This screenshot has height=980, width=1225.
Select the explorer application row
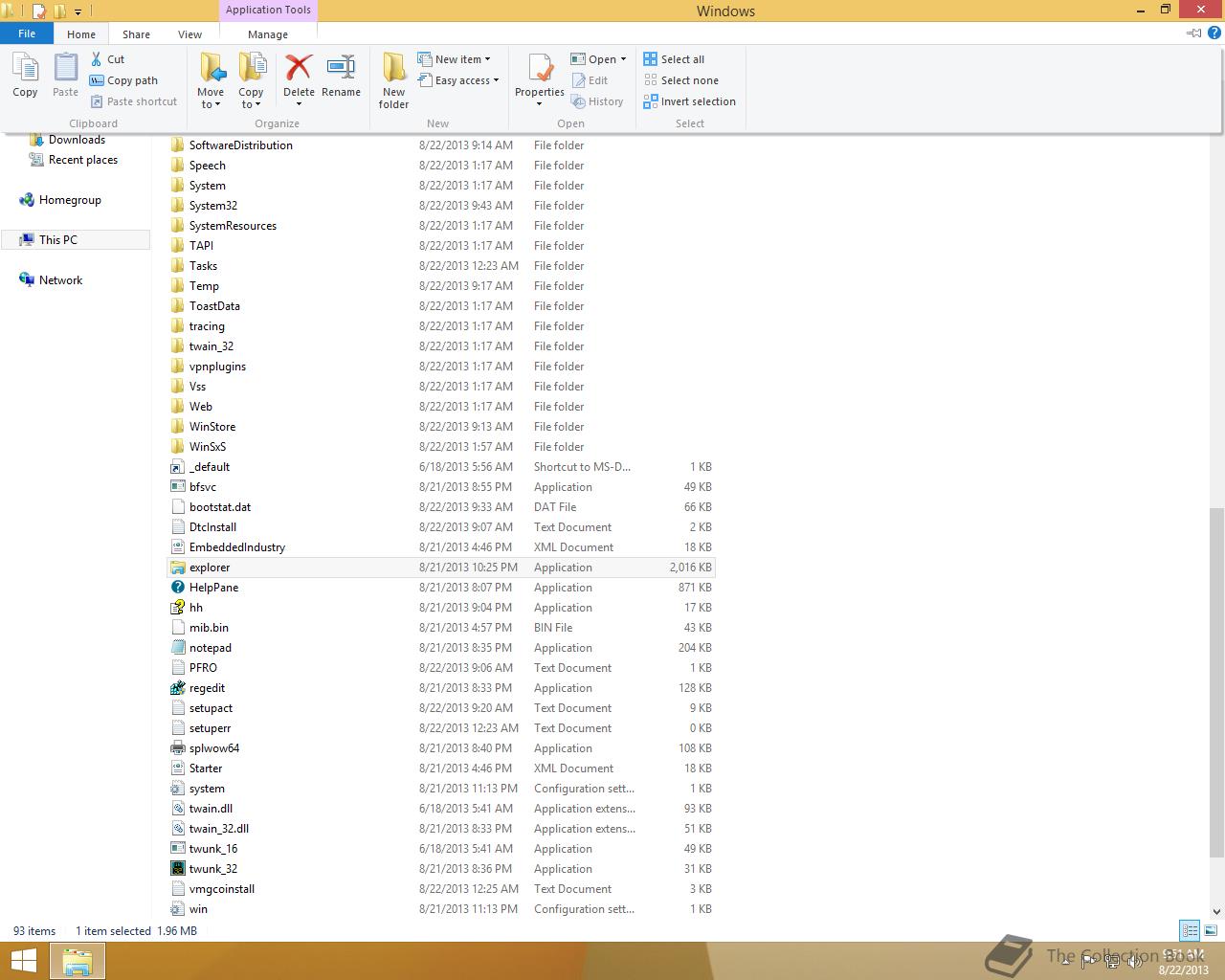[x=441, y=568]
